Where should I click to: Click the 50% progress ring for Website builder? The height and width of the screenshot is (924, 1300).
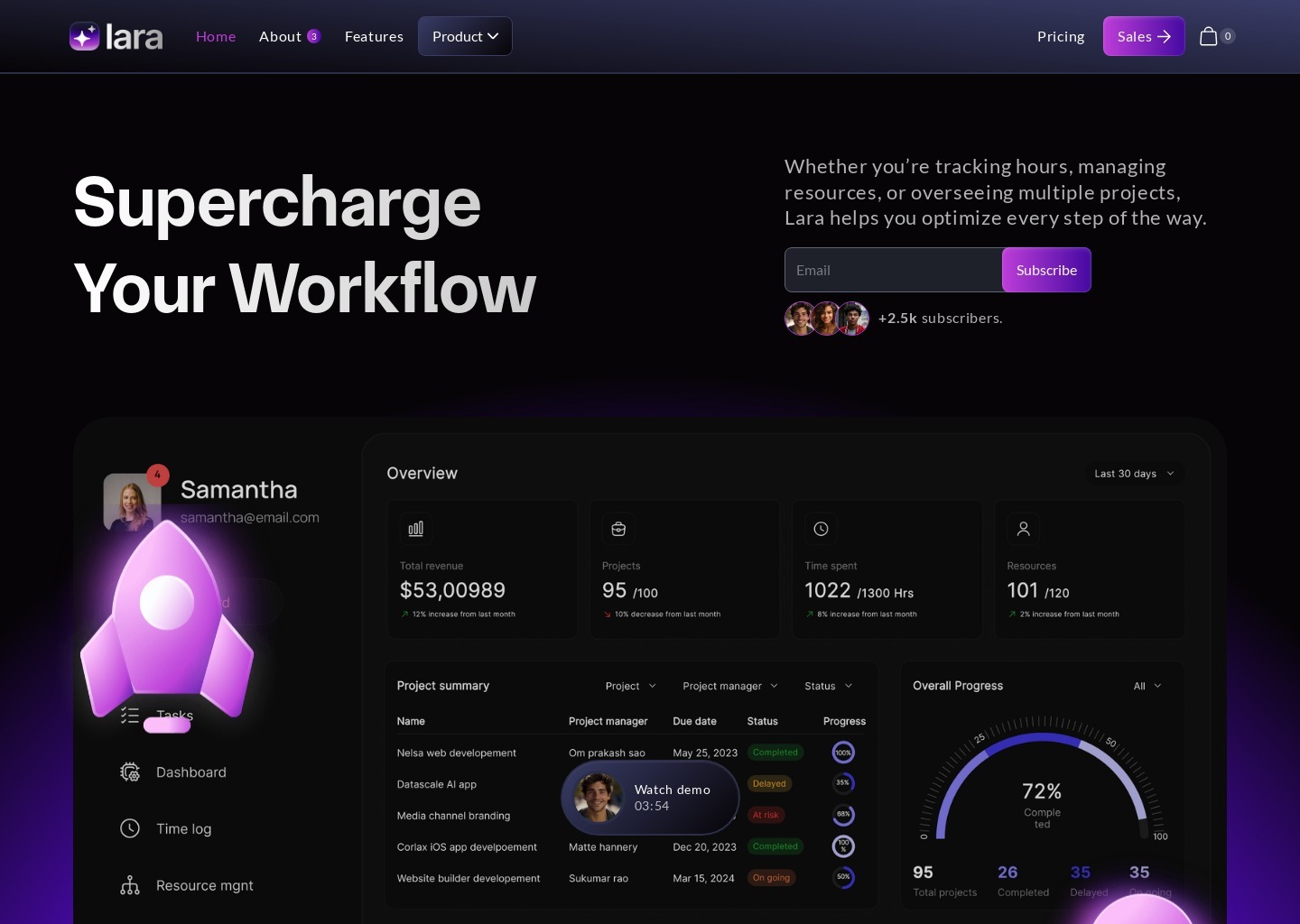[x=843, y=877]
